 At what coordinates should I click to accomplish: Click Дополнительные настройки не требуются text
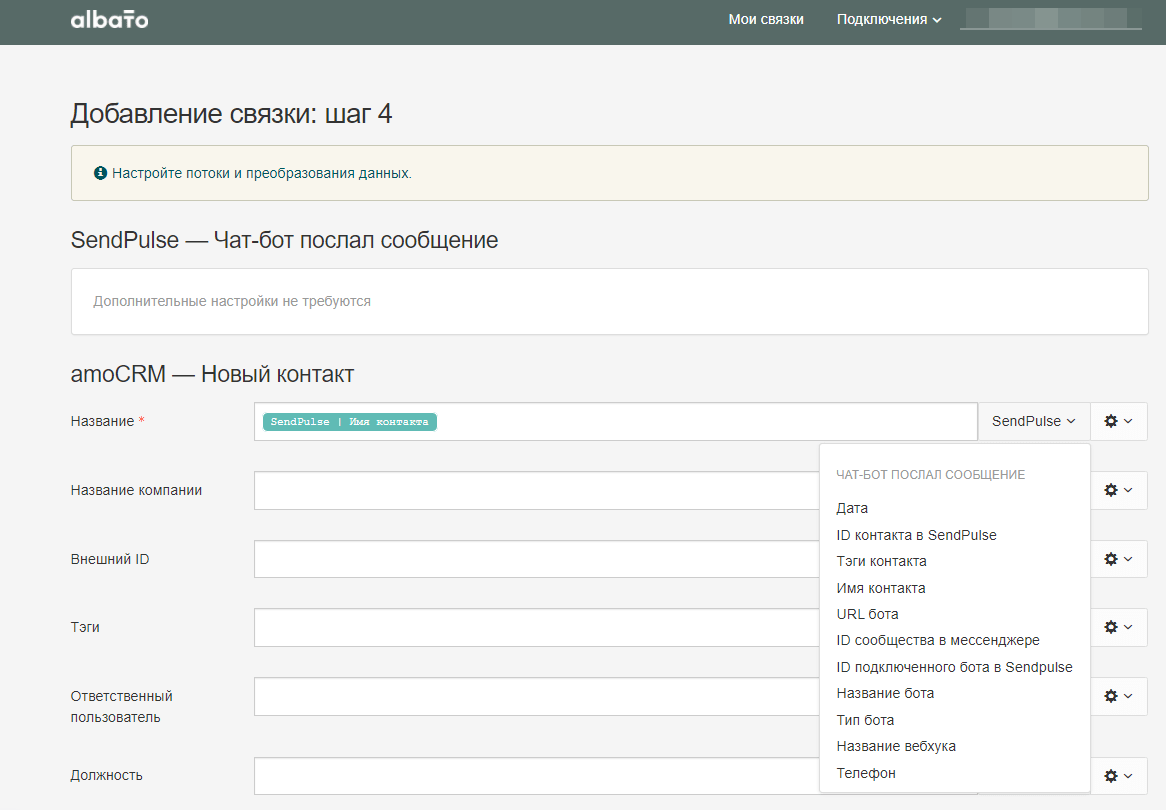coord(232,301)
